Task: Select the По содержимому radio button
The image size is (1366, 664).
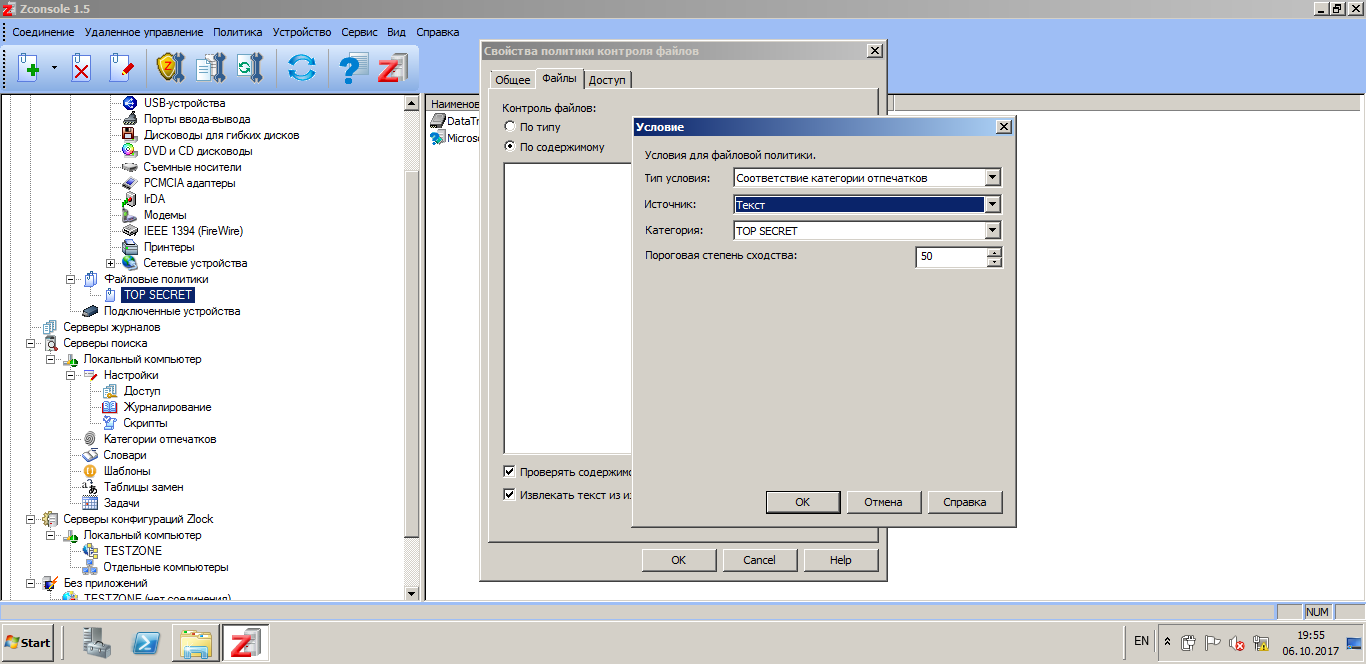Action: click(510, 147)
